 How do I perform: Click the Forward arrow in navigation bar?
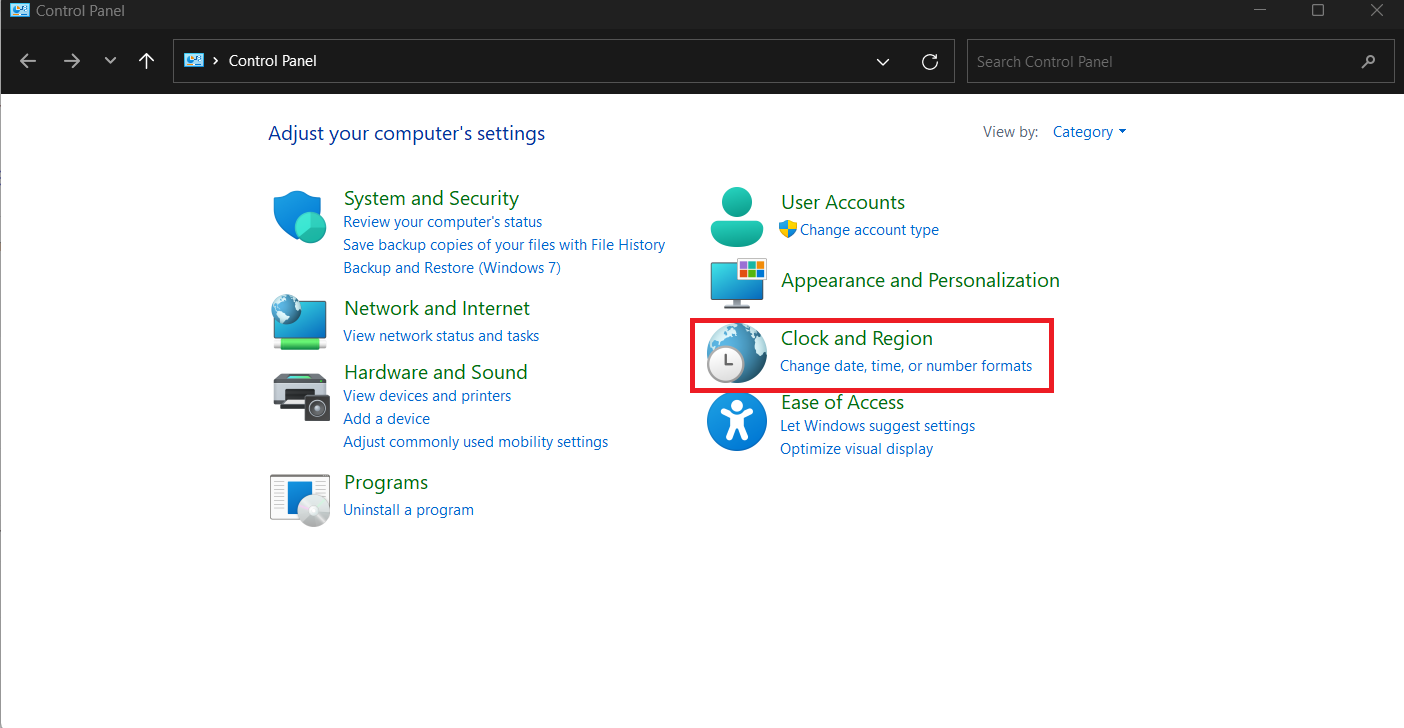pyautogui.click(x=71, y=61)
